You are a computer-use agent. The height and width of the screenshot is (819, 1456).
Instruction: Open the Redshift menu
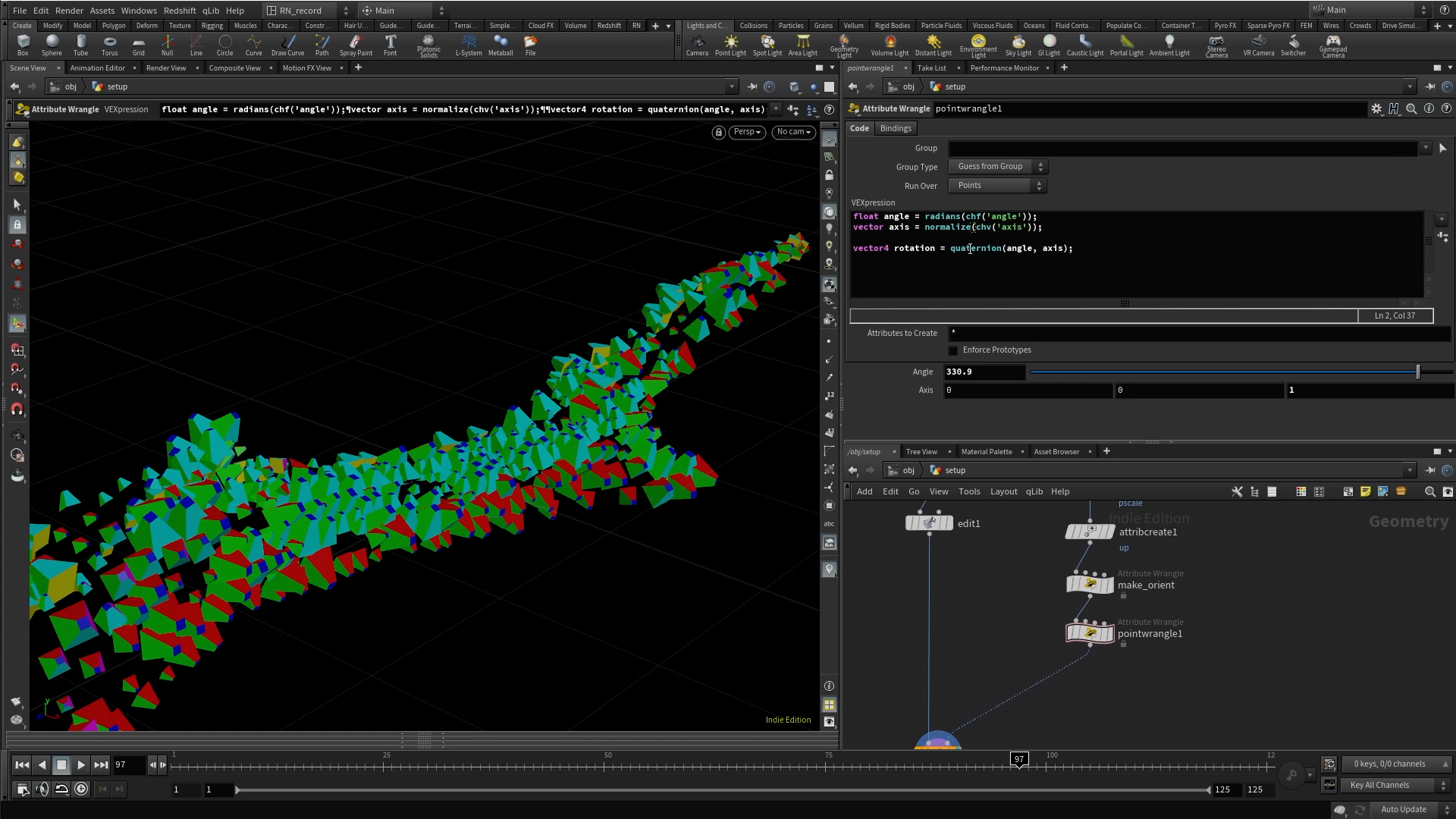[x=180, y=11]
